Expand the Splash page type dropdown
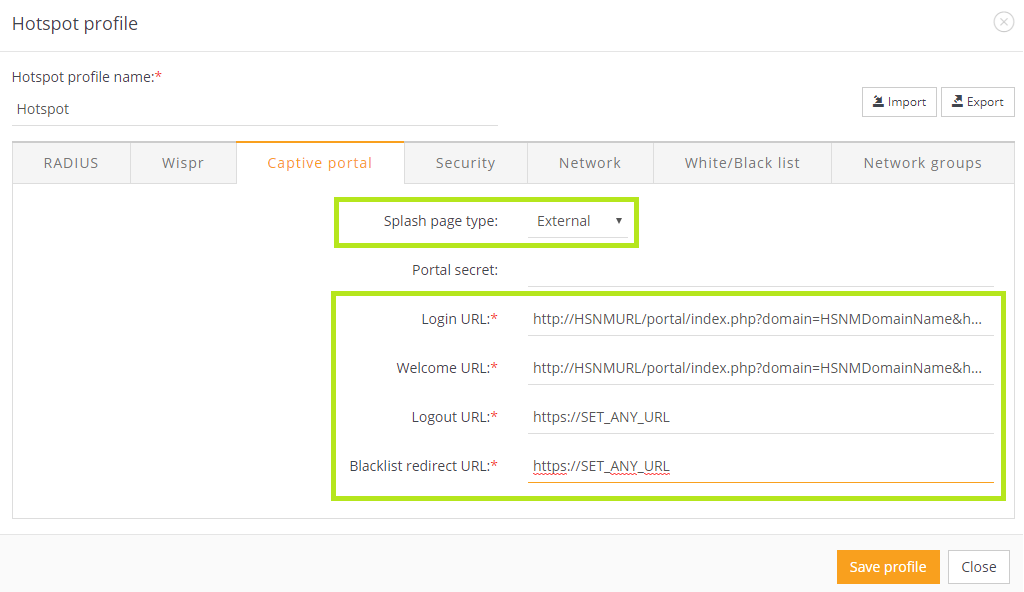This screenshot has width=1024, height=592. click(578, 221)
